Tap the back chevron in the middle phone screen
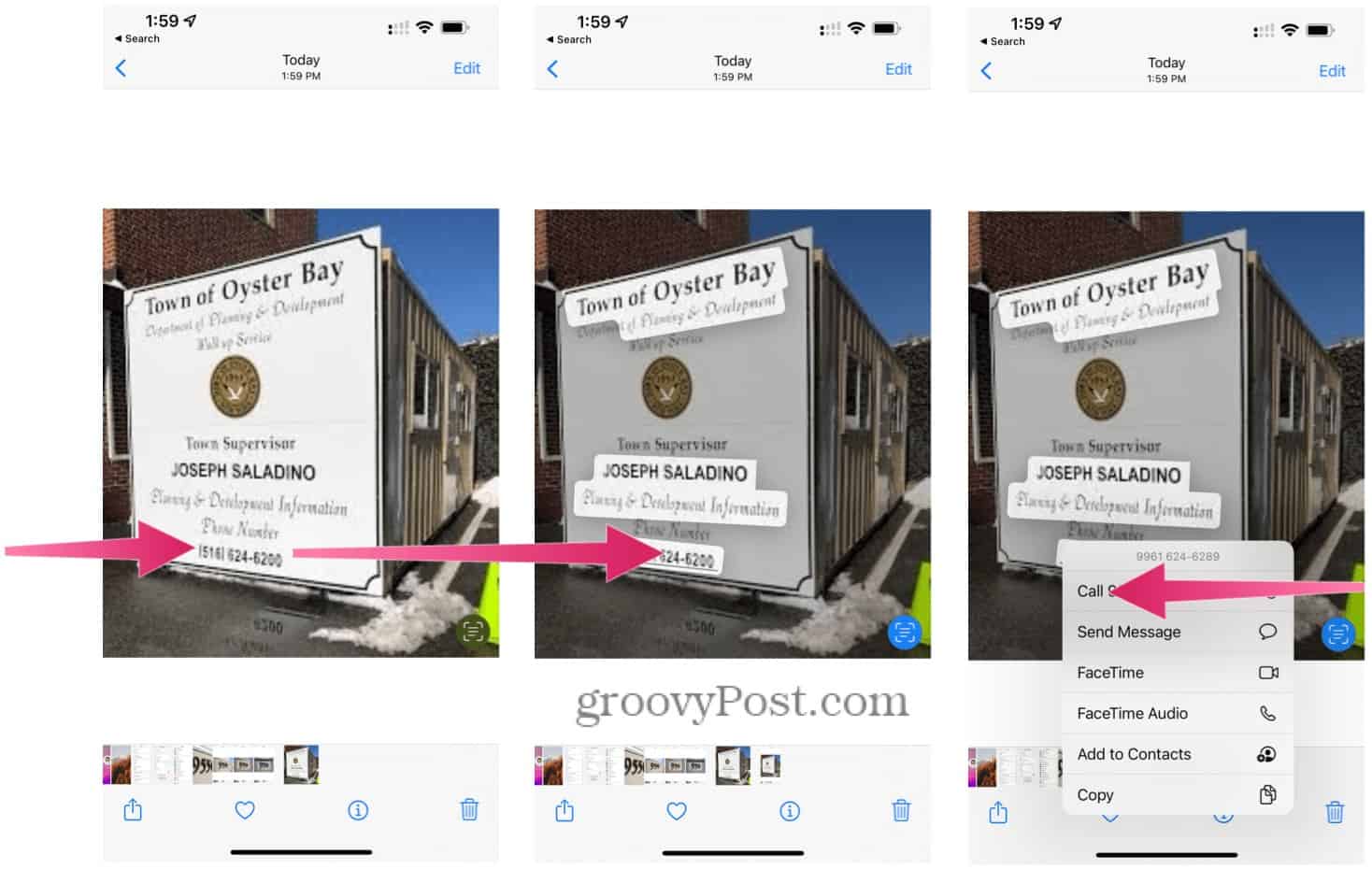Image resolution: width=1372 pixels, height=869 pixels. pyautogui.click(x=552, y=69)
